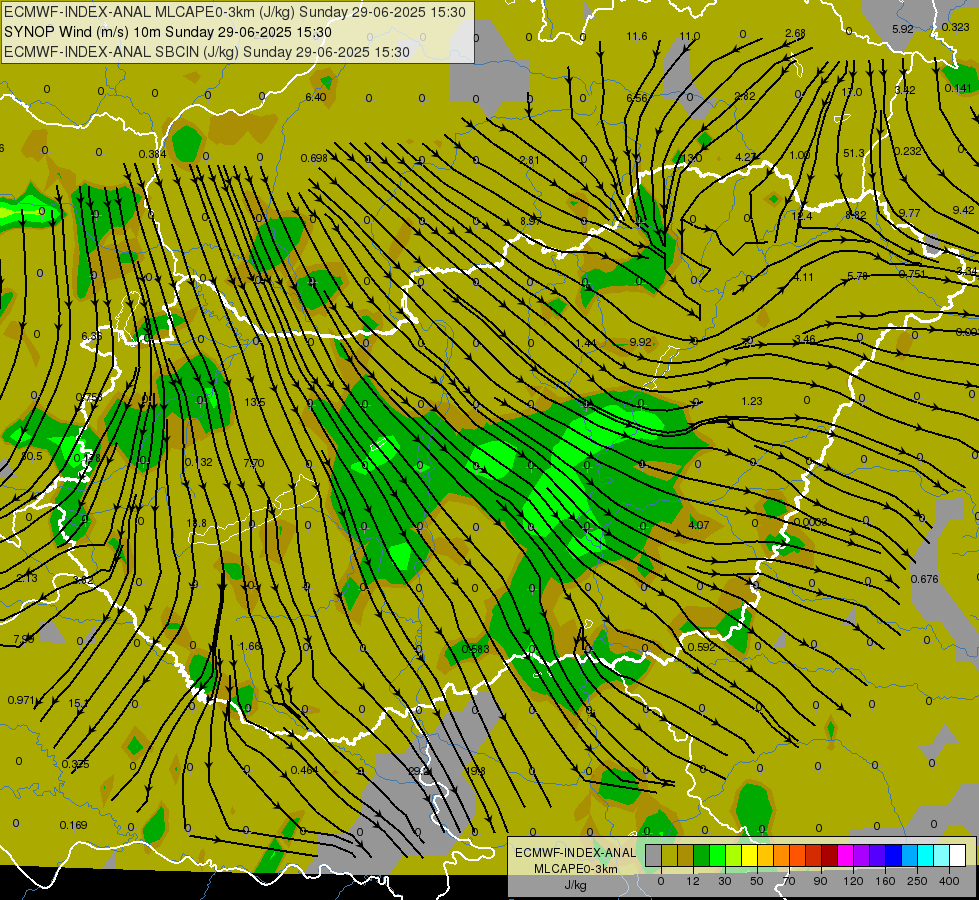
Task: Click the map value 5.78
Action: point(857,275)
